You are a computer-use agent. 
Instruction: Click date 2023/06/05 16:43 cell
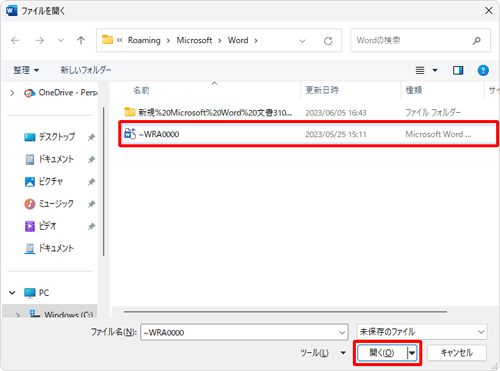(336, 113)
